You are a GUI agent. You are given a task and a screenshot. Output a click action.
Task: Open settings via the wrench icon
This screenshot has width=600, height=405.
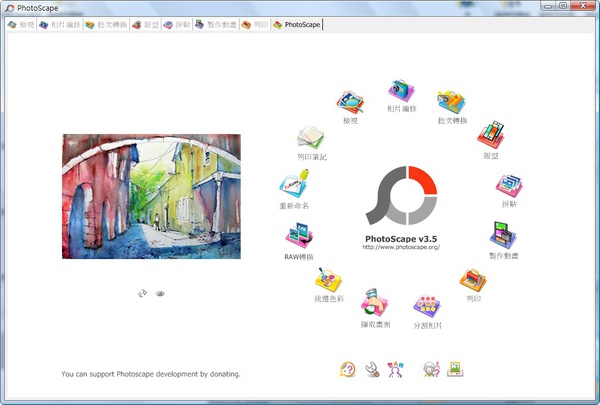[x=372, y=369]
